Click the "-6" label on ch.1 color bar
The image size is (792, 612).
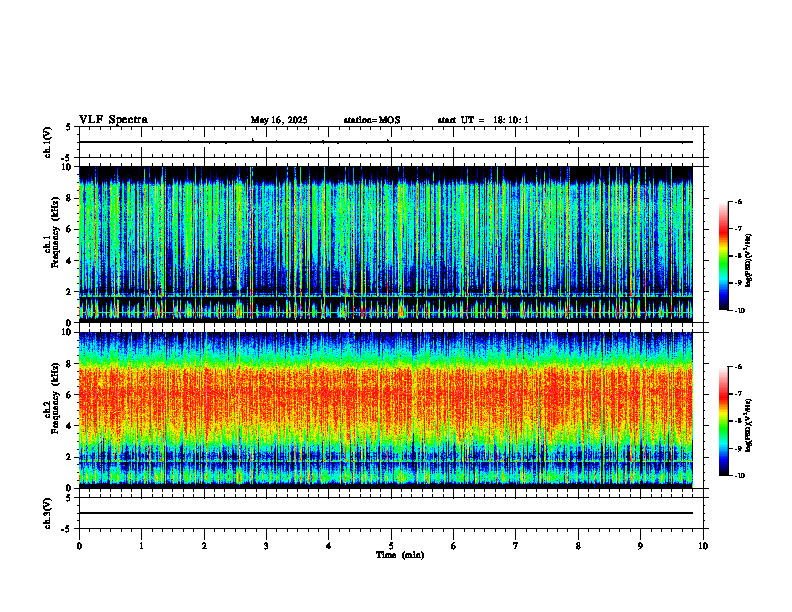(x=738, y=201)
